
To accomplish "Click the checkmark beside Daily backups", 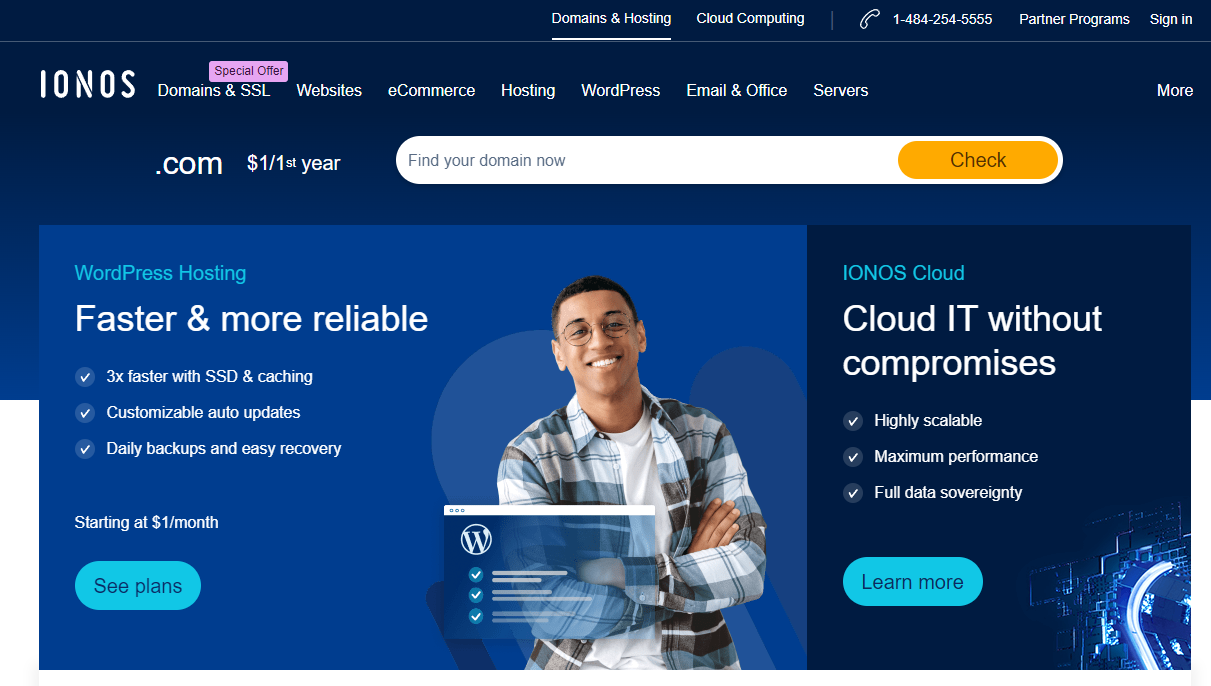I will tap(85, 449).
